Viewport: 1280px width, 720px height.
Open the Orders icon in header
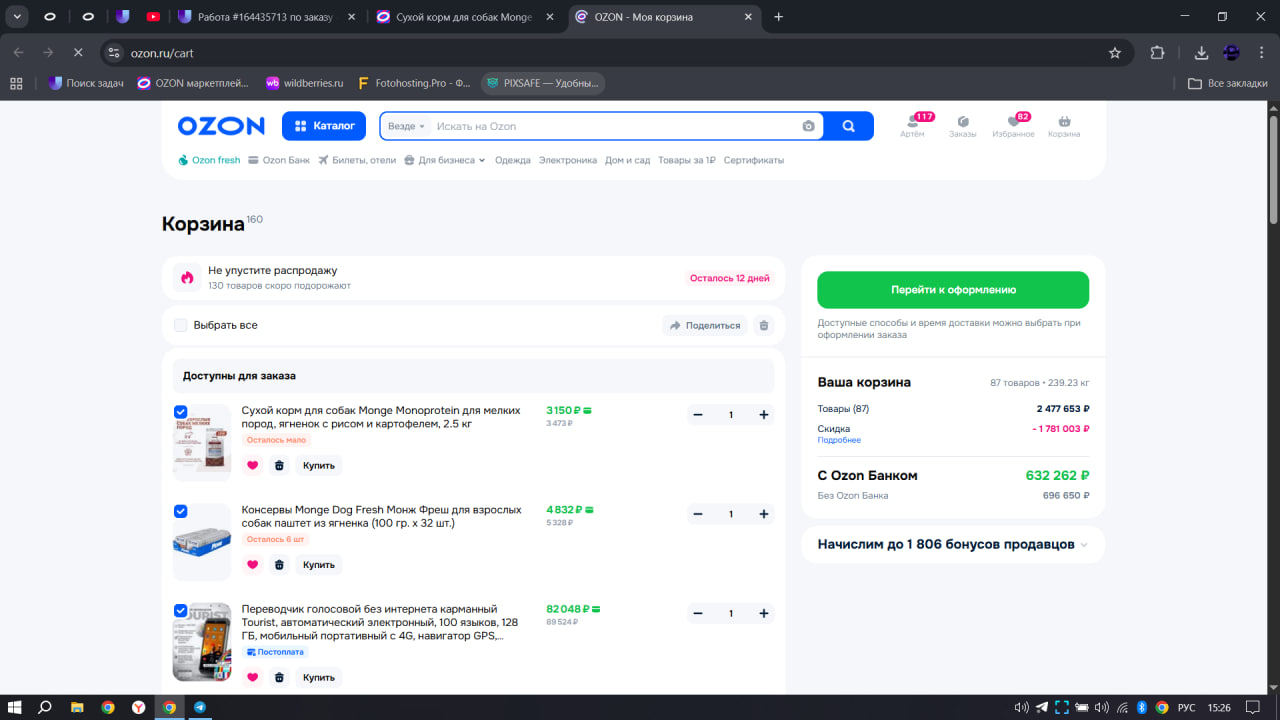tap(962, 122)
